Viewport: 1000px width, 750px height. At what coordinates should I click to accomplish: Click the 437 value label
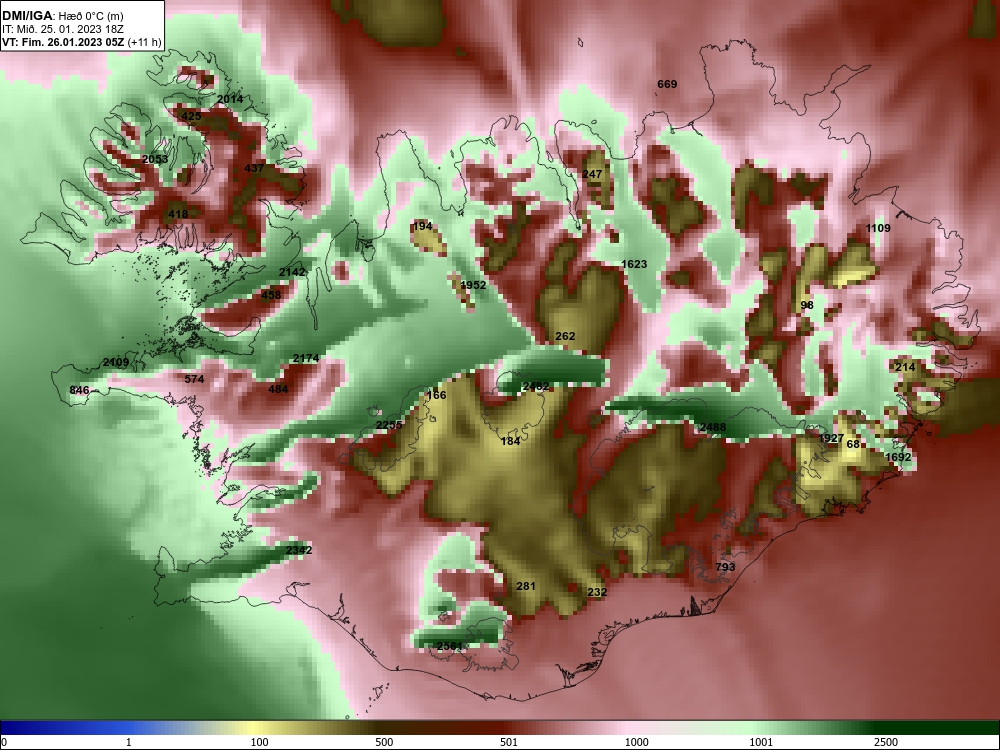click(x=254, y=168)
